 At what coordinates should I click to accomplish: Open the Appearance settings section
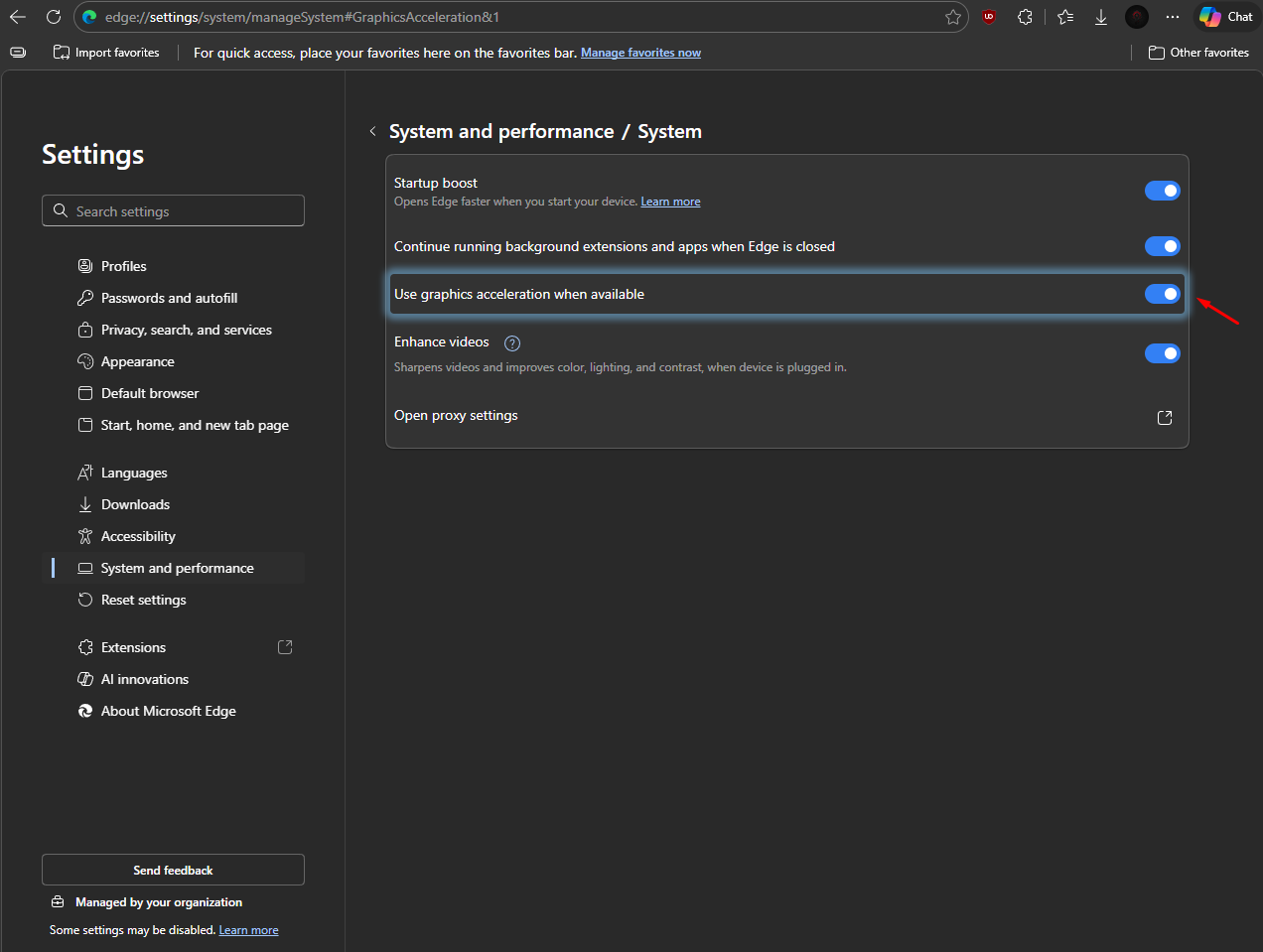[137, 361]
